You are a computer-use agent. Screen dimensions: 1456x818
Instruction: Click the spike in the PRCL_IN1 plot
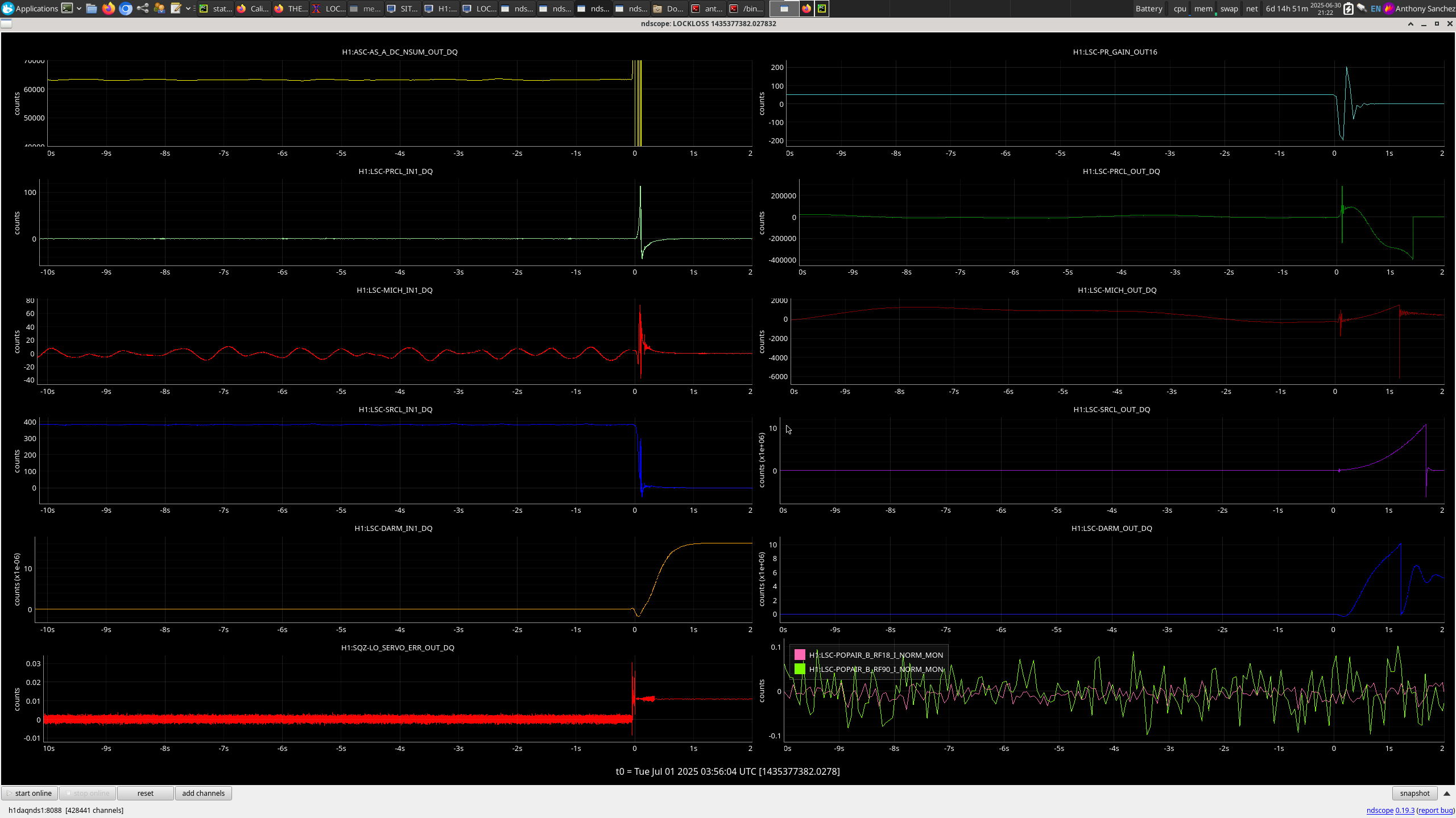pyautogui.click(x=640, y=222)
